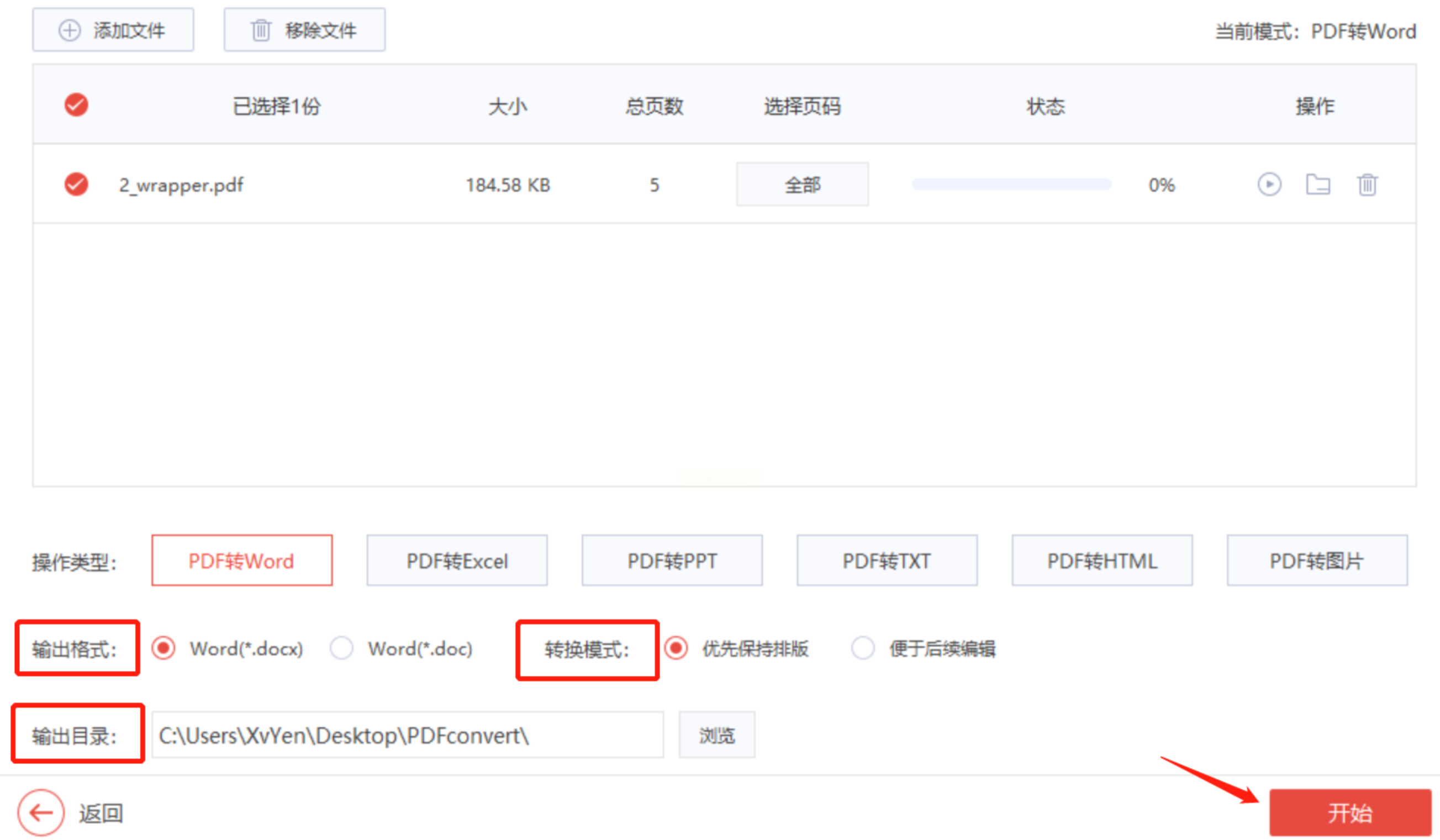Click the play icon for 2_wrapper.pdf

1269,184
